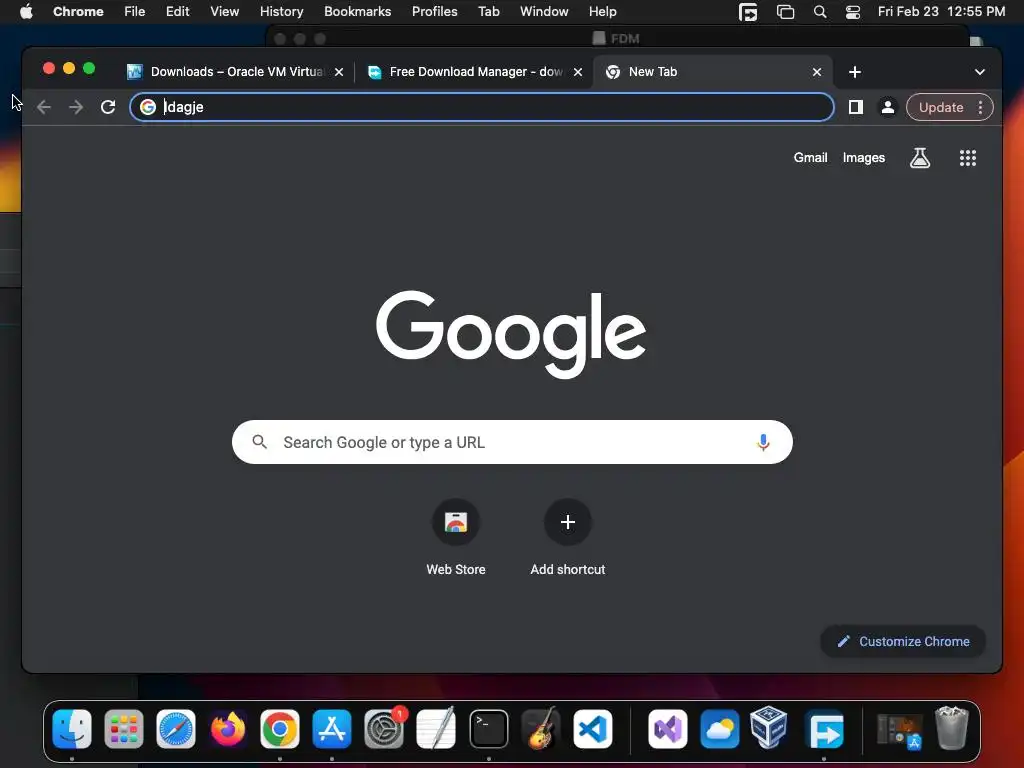Close the New Tab tab
This screenshot has width=1024, height=768.
click(x=817, y=72)
